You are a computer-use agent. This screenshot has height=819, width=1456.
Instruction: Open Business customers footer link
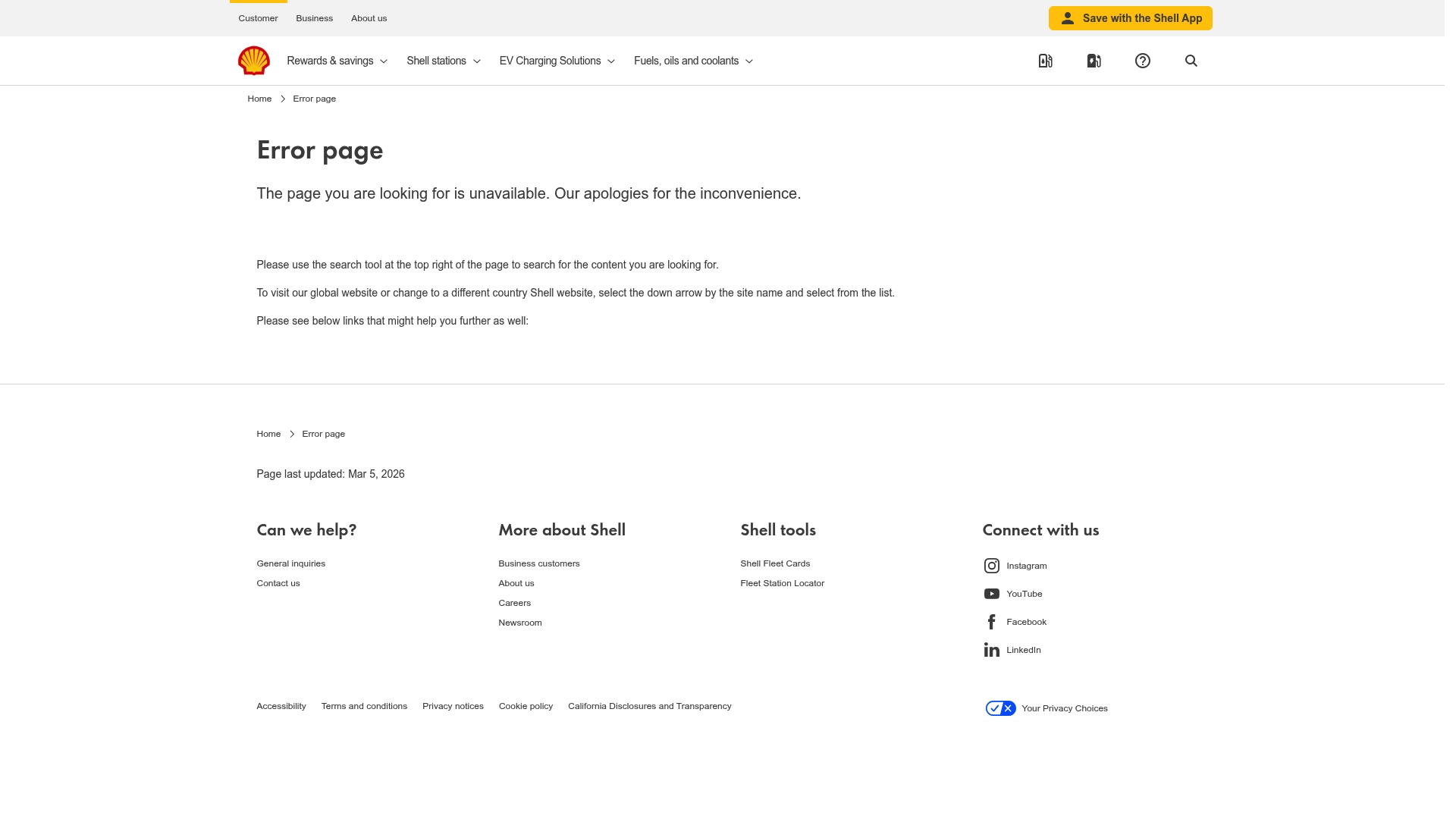coord(538,563)
